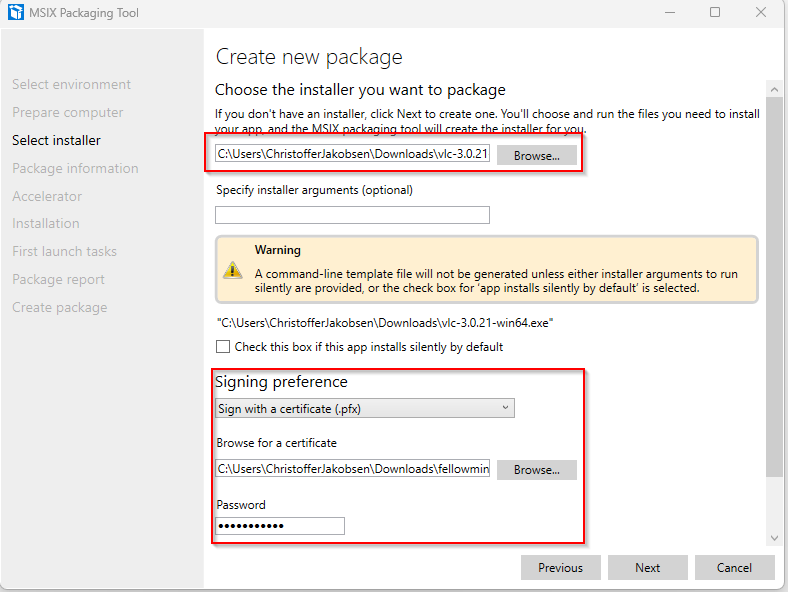Cancel the package creation
788x592 pixels.
point(734,567)
